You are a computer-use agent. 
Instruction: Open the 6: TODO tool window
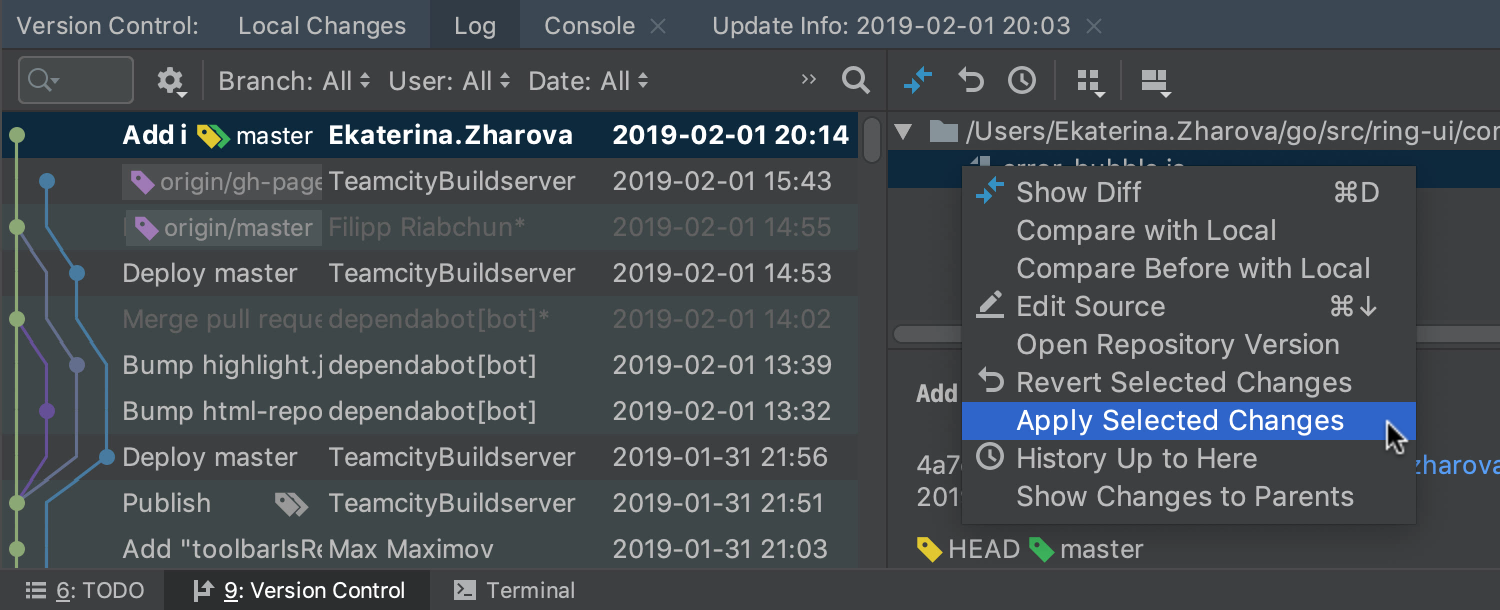84,591
